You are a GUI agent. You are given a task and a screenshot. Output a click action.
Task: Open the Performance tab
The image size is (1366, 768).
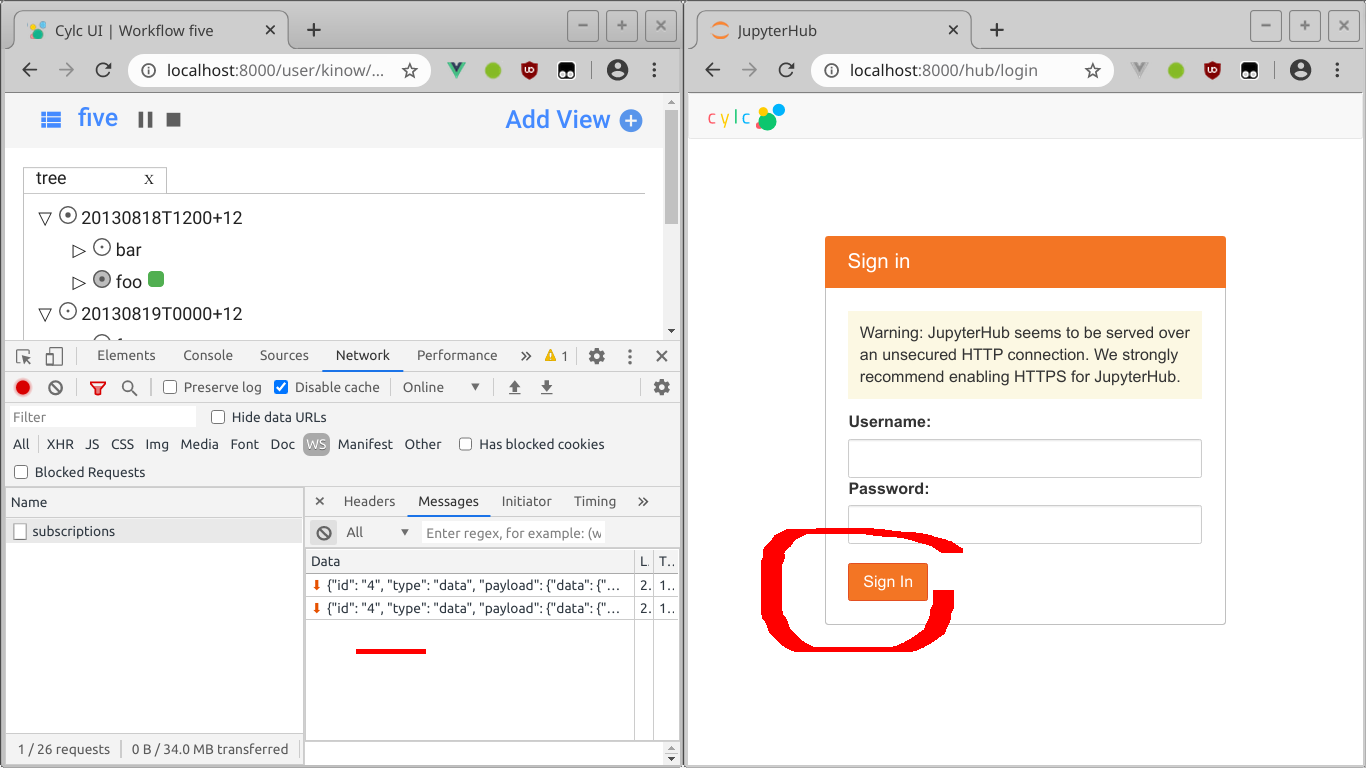pos(457,355)
